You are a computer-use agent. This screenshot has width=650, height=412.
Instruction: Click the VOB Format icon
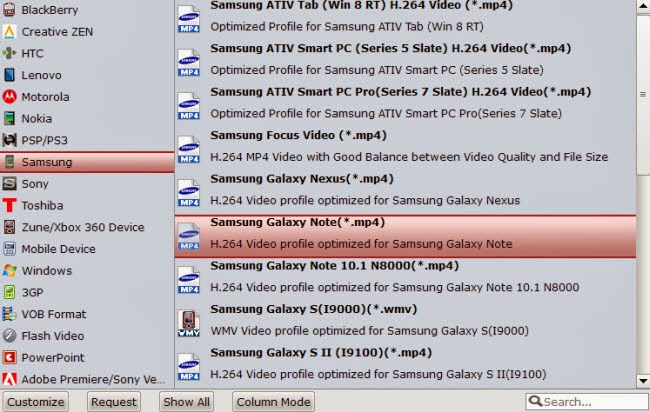pyautogui.click(x=9, y=314)
